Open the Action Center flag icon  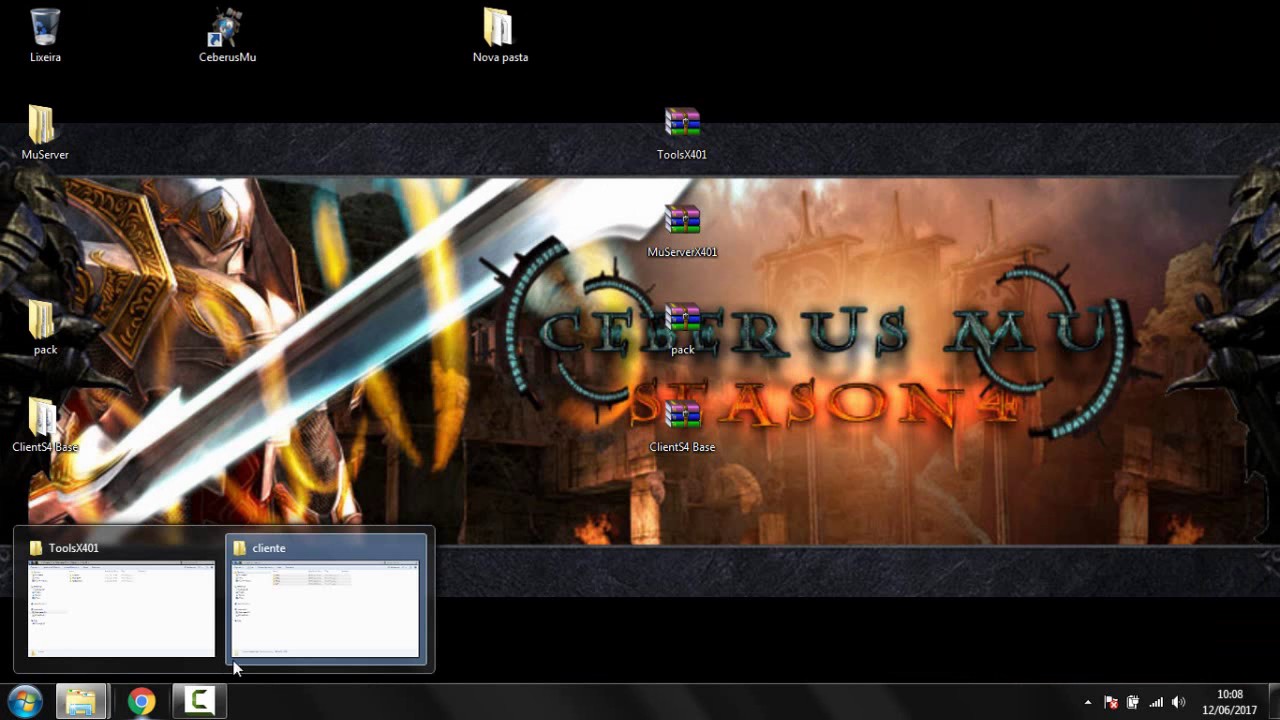[1111, 702]
